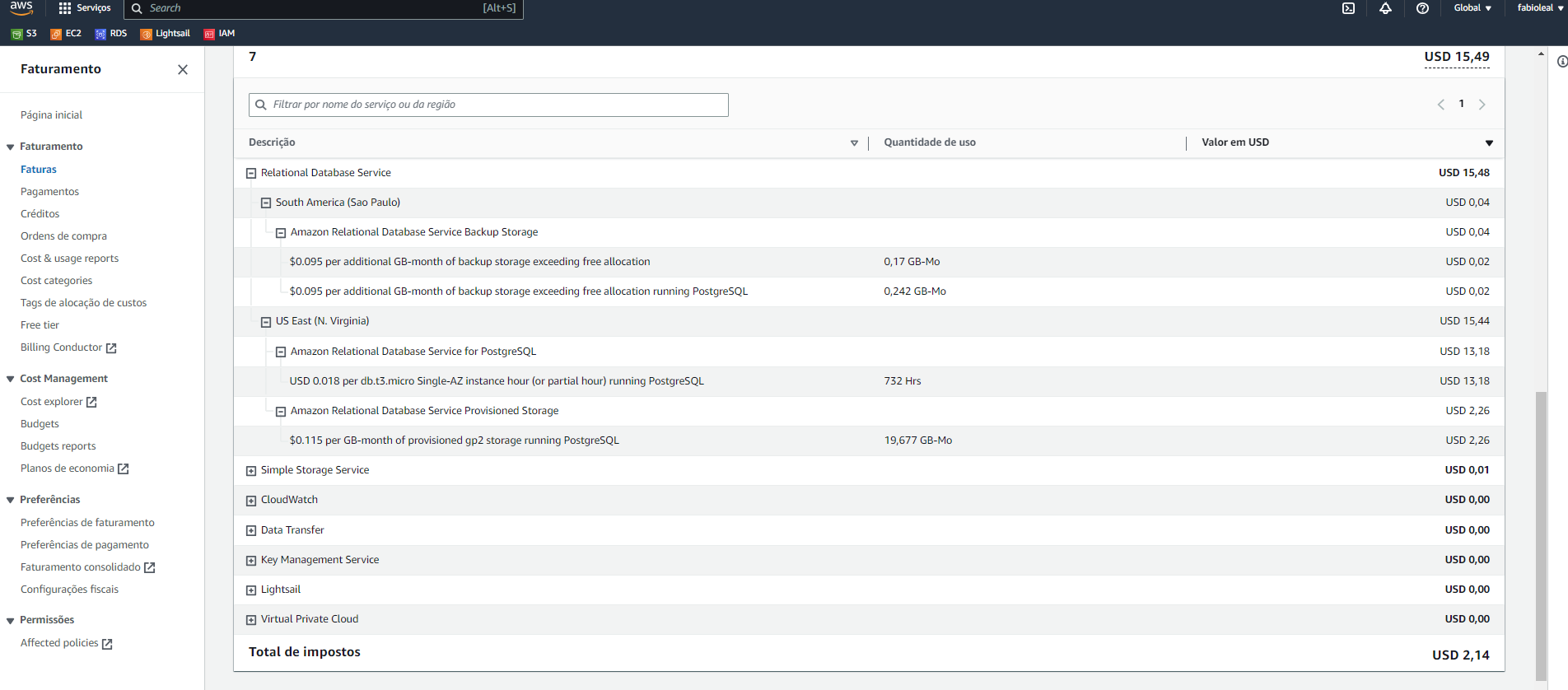Collapse Faturamento sidebar section
This screenshot has width=1568, height=690.
(x=11, y=147)
